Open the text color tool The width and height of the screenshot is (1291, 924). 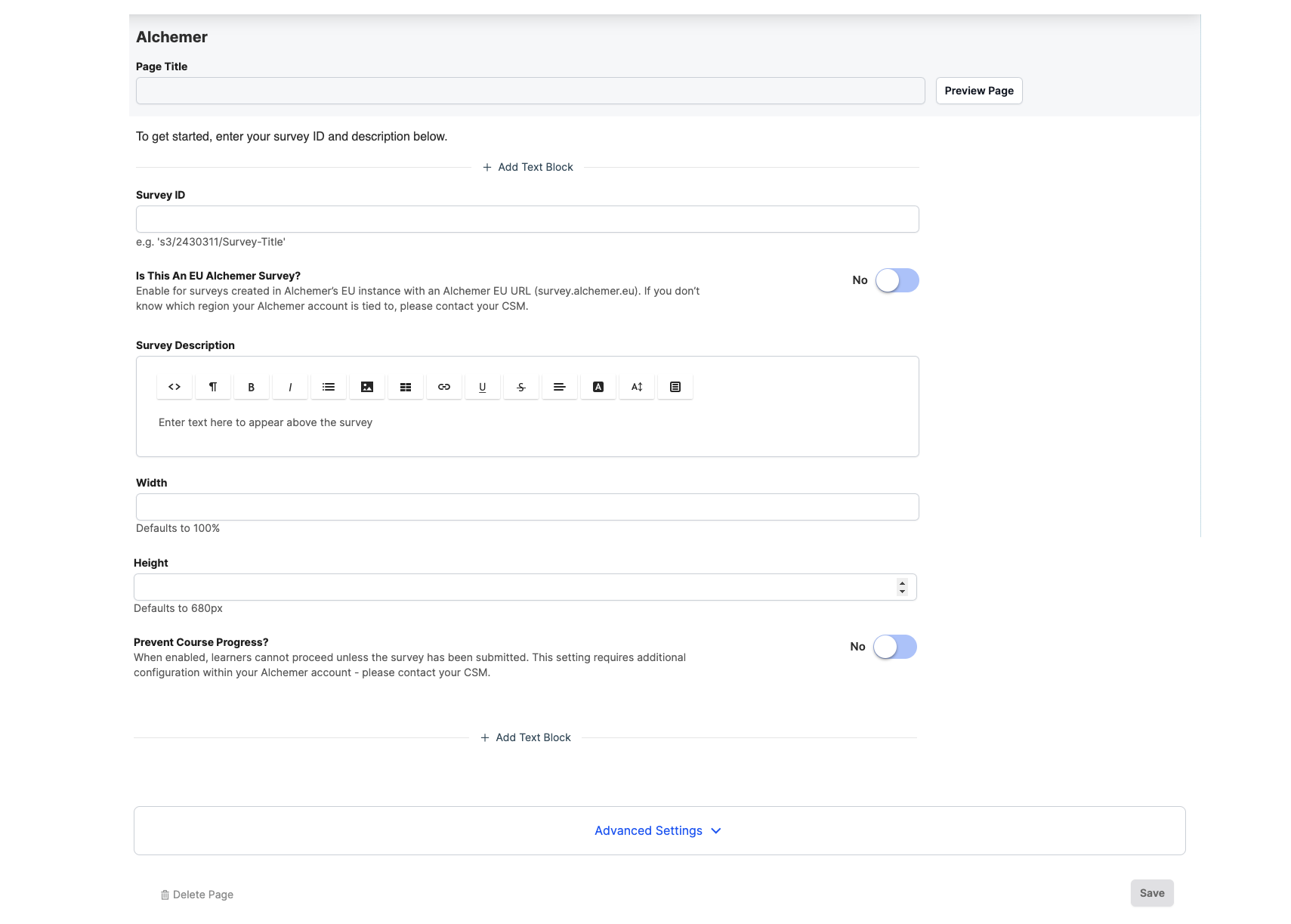598,386
